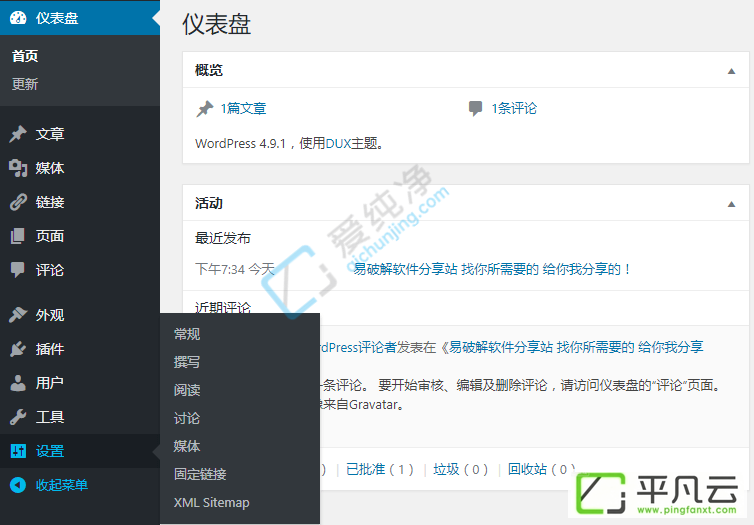Open the recently published post 易破解软件分享站 link
This screenshot has width=754, height=525.
coord(492,269)
